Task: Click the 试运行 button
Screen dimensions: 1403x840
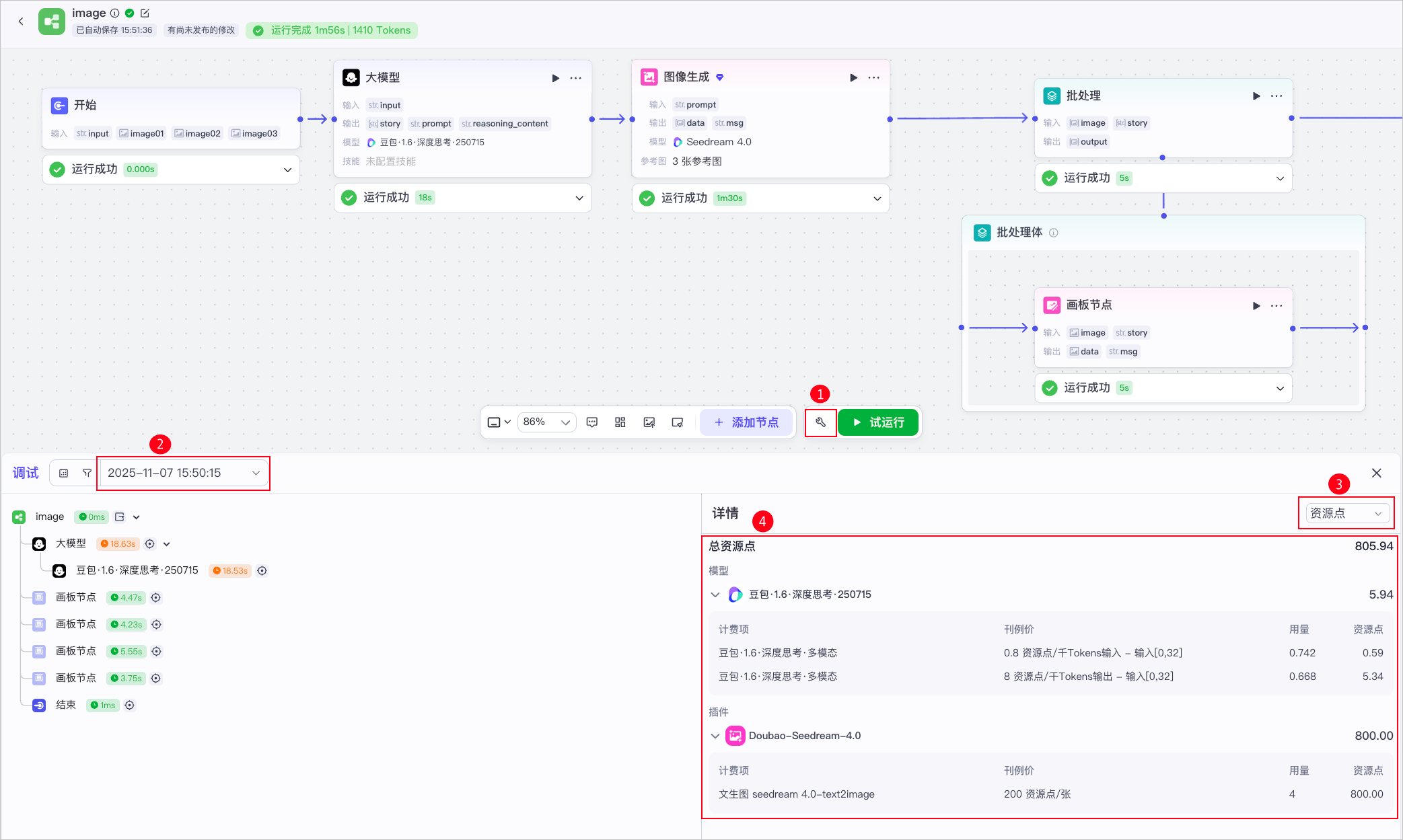Action: [878, 422]
